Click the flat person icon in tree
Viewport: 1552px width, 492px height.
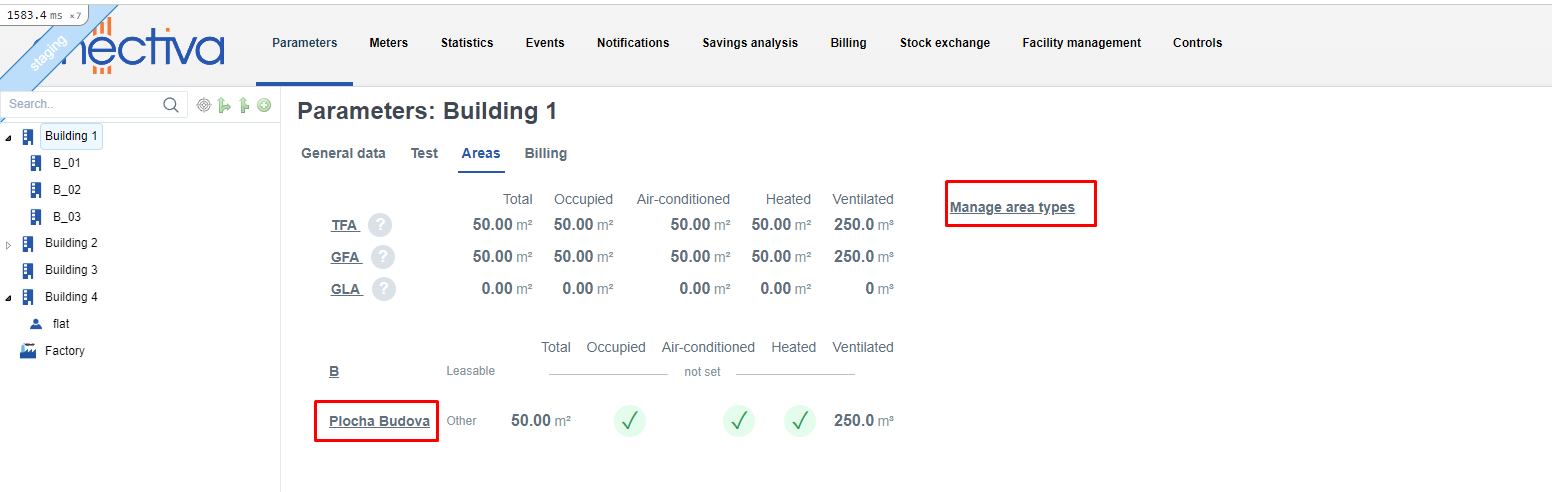coord(36,324)
